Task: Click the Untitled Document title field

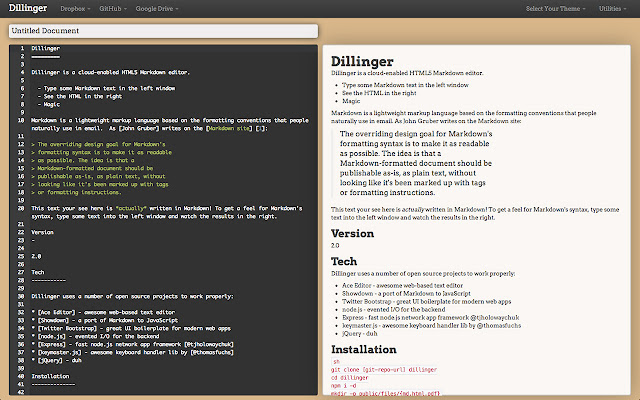Action: [163, 31]
